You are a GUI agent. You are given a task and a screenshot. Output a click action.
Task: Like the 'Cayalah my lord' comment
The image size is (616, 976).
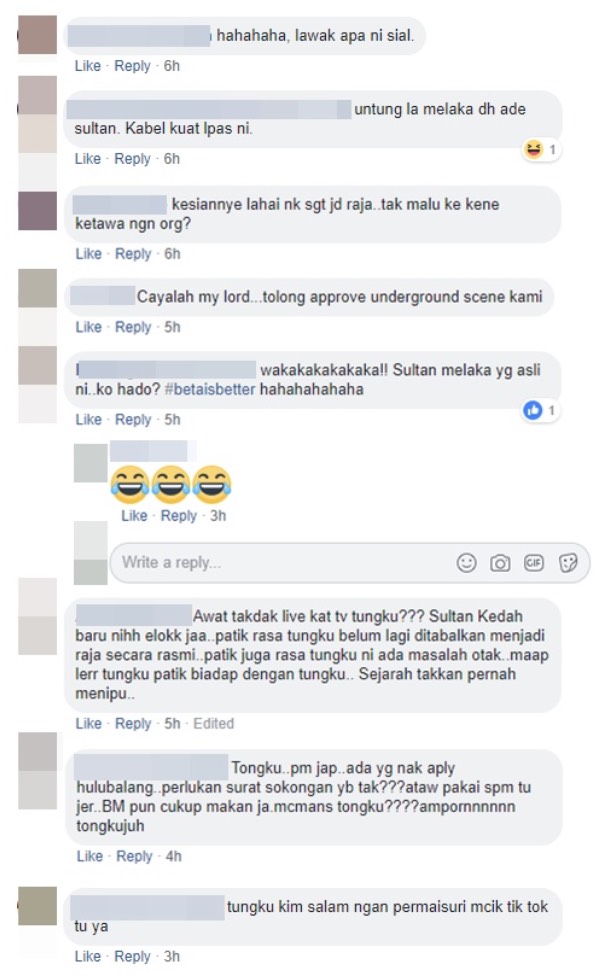88,327
